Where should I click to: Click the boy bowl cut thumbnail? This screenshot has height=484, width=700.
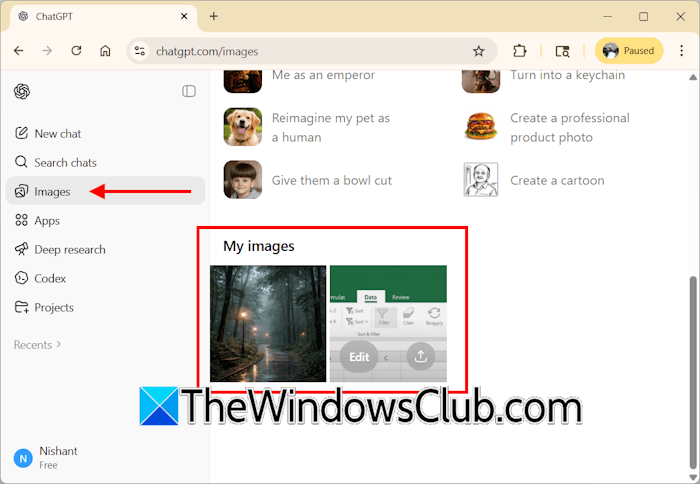point(243,179)
